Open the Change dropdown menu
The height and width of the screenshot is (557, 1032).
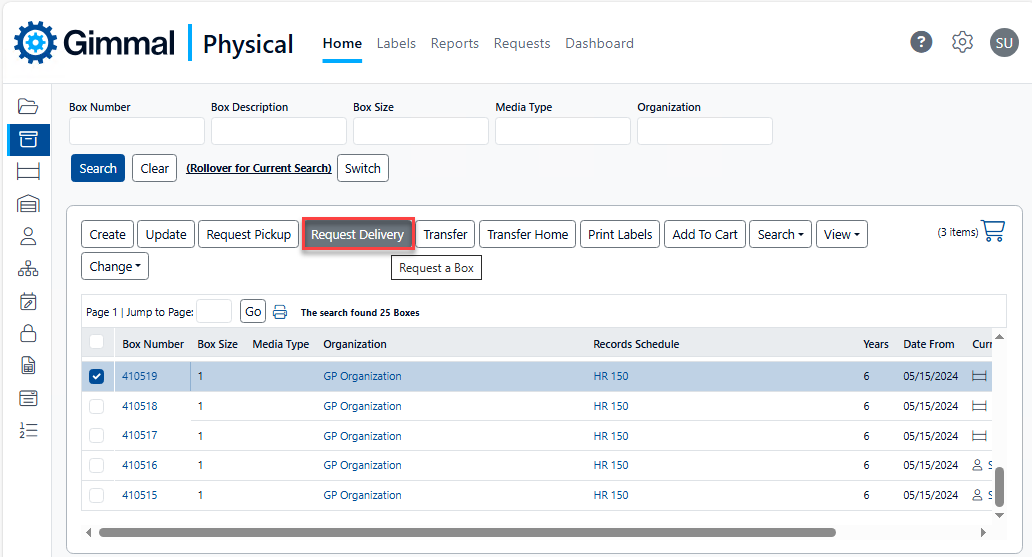(x=114, y=267)
